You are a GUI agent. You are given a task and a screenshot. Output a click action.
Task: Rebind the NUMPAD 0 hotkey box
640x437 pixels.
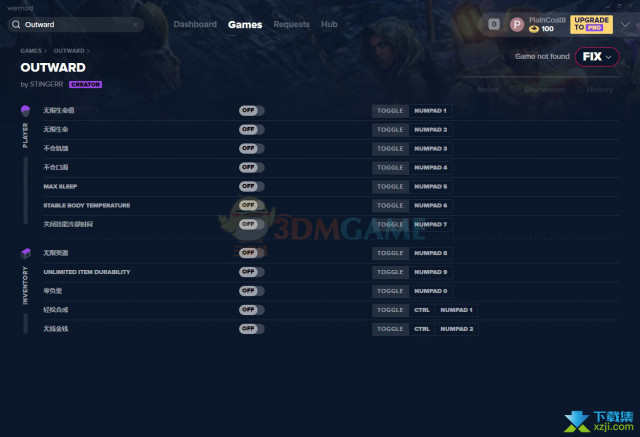click(431, 291)
